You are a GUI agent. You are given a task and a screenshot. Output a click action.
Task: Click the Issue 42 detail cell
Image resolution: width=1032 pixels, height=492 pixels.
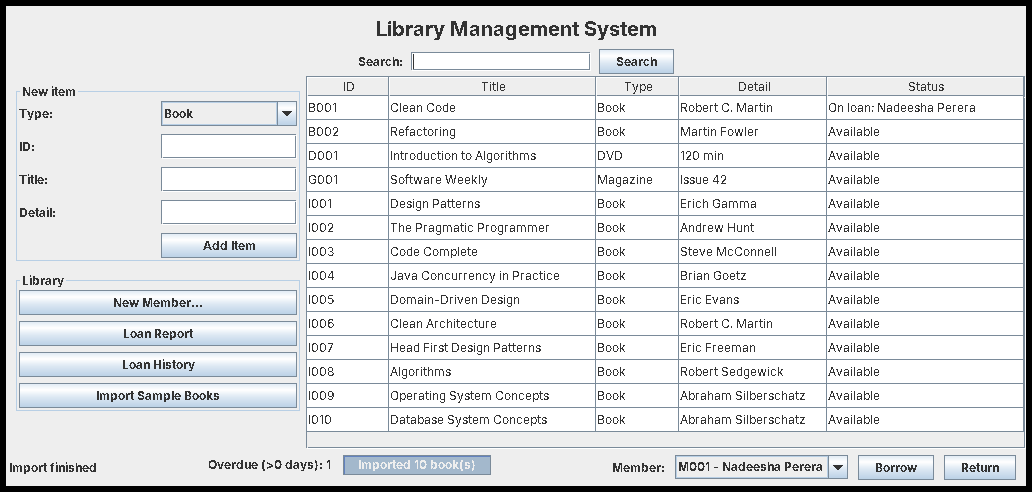(x=753, y=180)
